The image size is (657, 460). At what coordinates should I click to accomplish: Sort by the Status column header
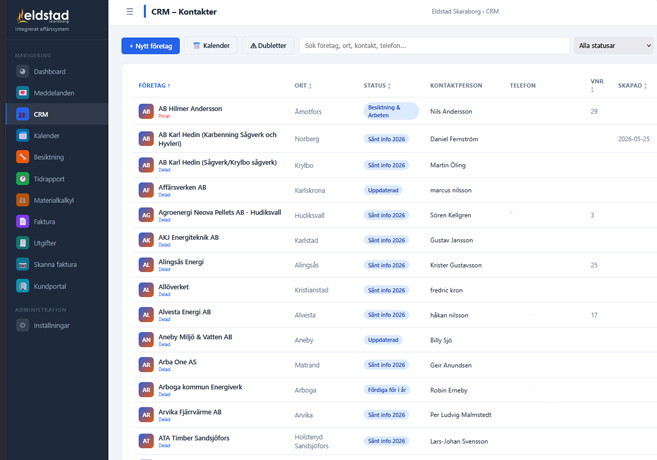377,85
